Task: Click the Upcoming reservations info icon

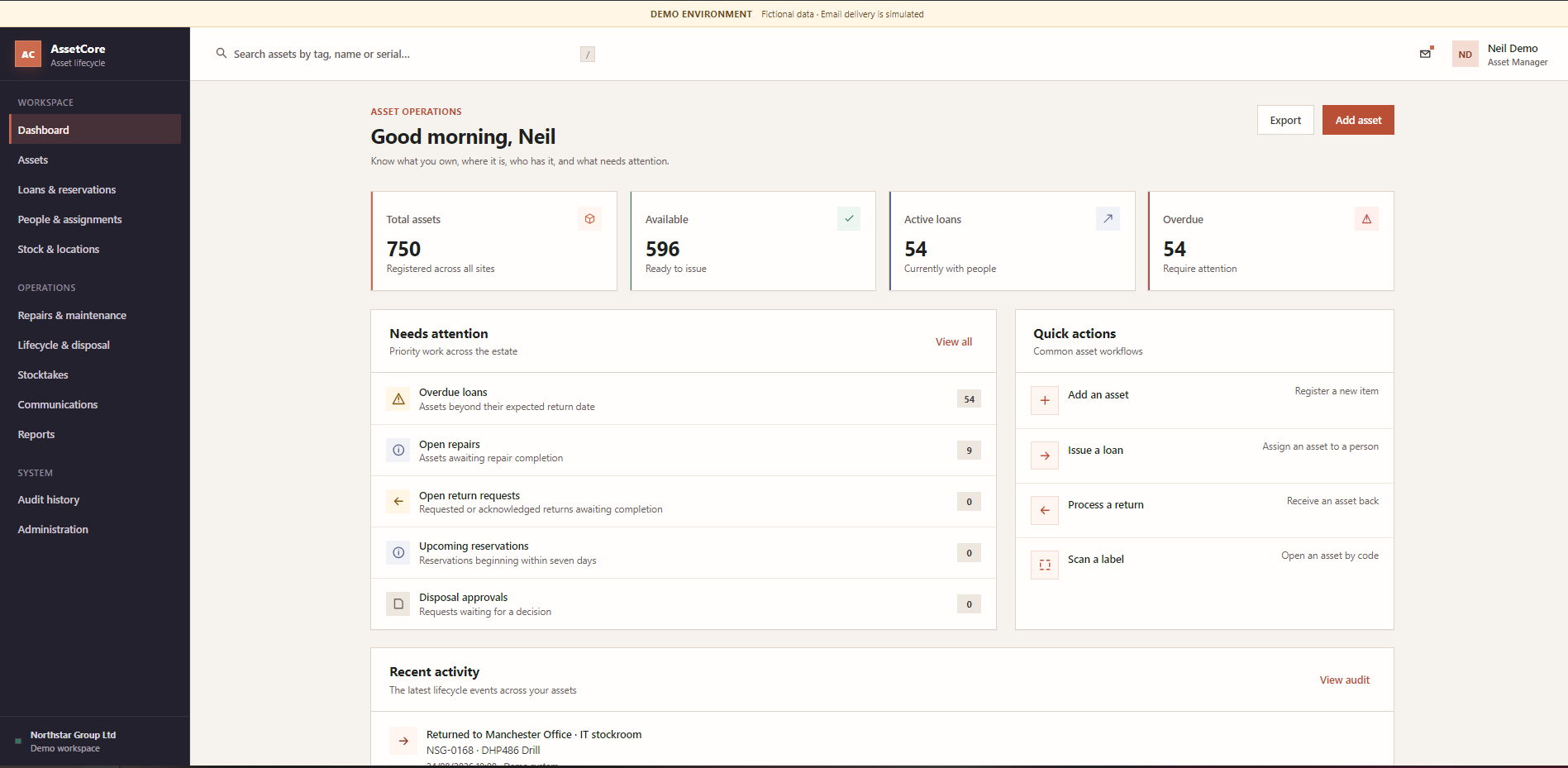Action: point(398,553)
